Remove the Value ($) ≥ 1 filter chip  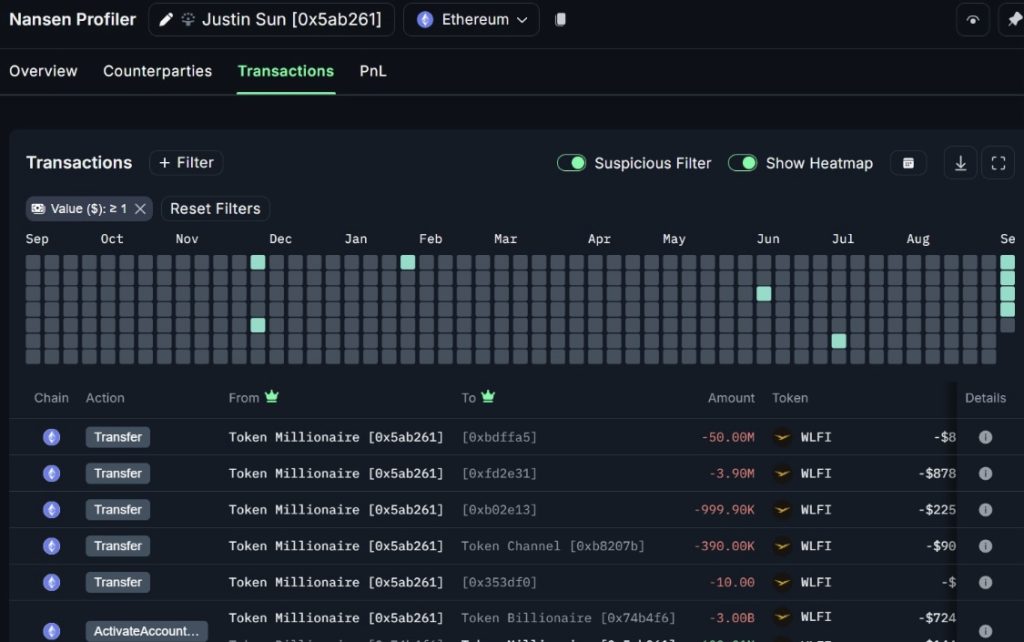pyautogui.click(x=141, y=209)
